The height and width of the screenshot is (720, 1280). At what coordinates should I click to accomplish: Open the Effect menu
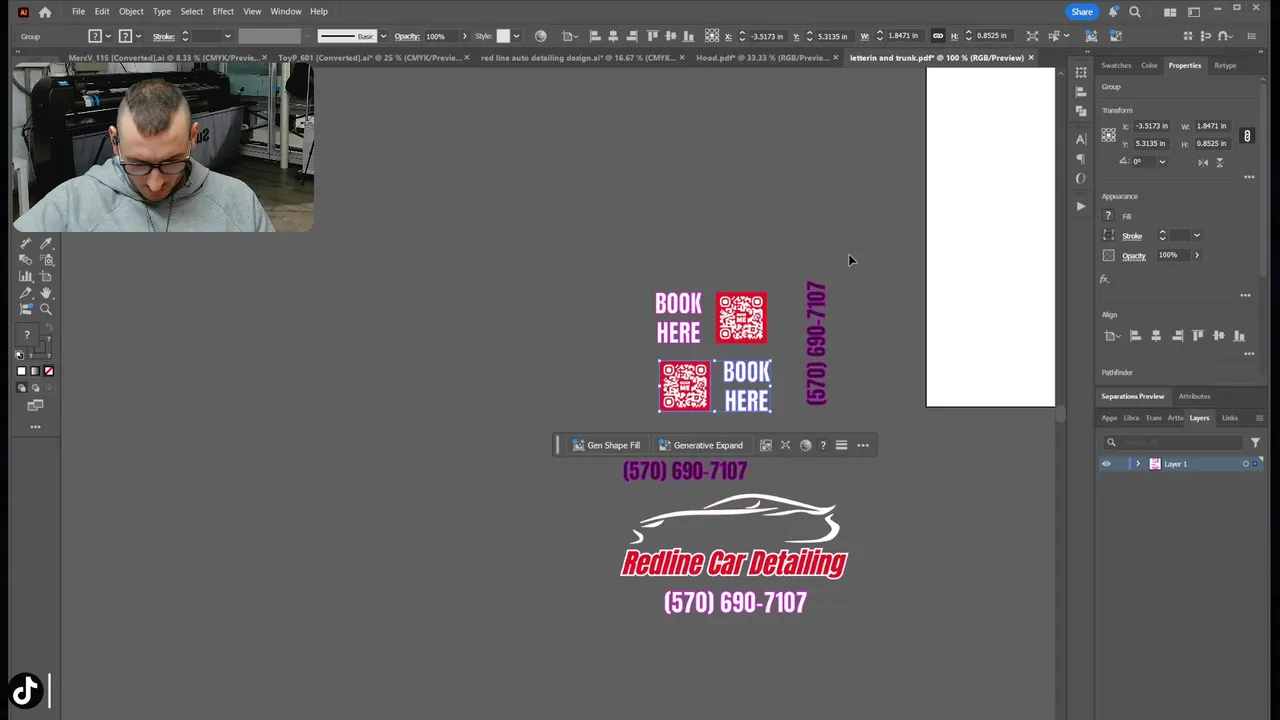click(223, 11)
